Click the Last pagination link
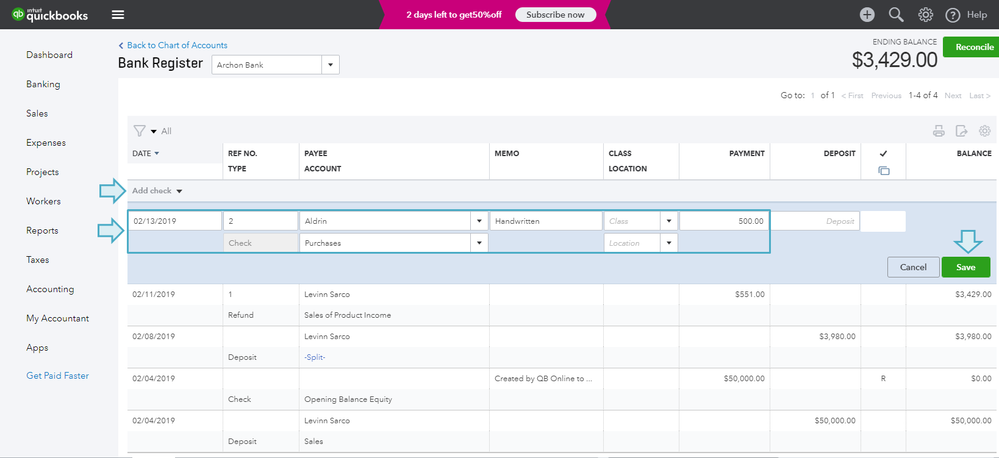Viewport: 999px width, 458px height. coord(980,96)
